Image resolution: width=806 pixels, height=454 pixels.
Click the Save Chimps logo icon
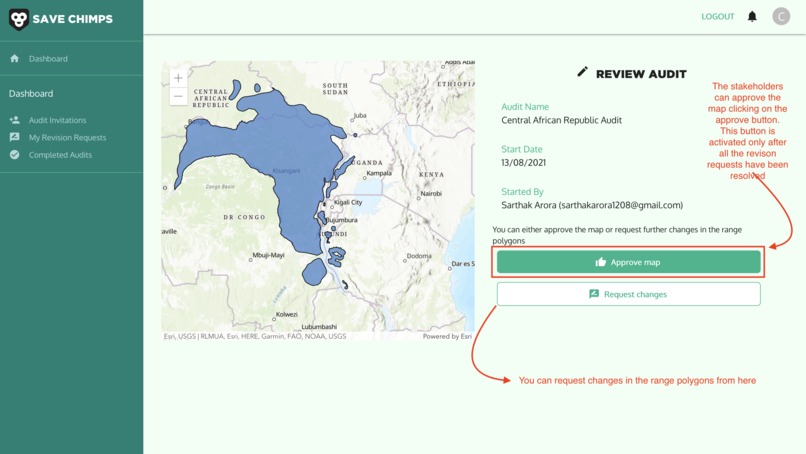coord(19,20)
